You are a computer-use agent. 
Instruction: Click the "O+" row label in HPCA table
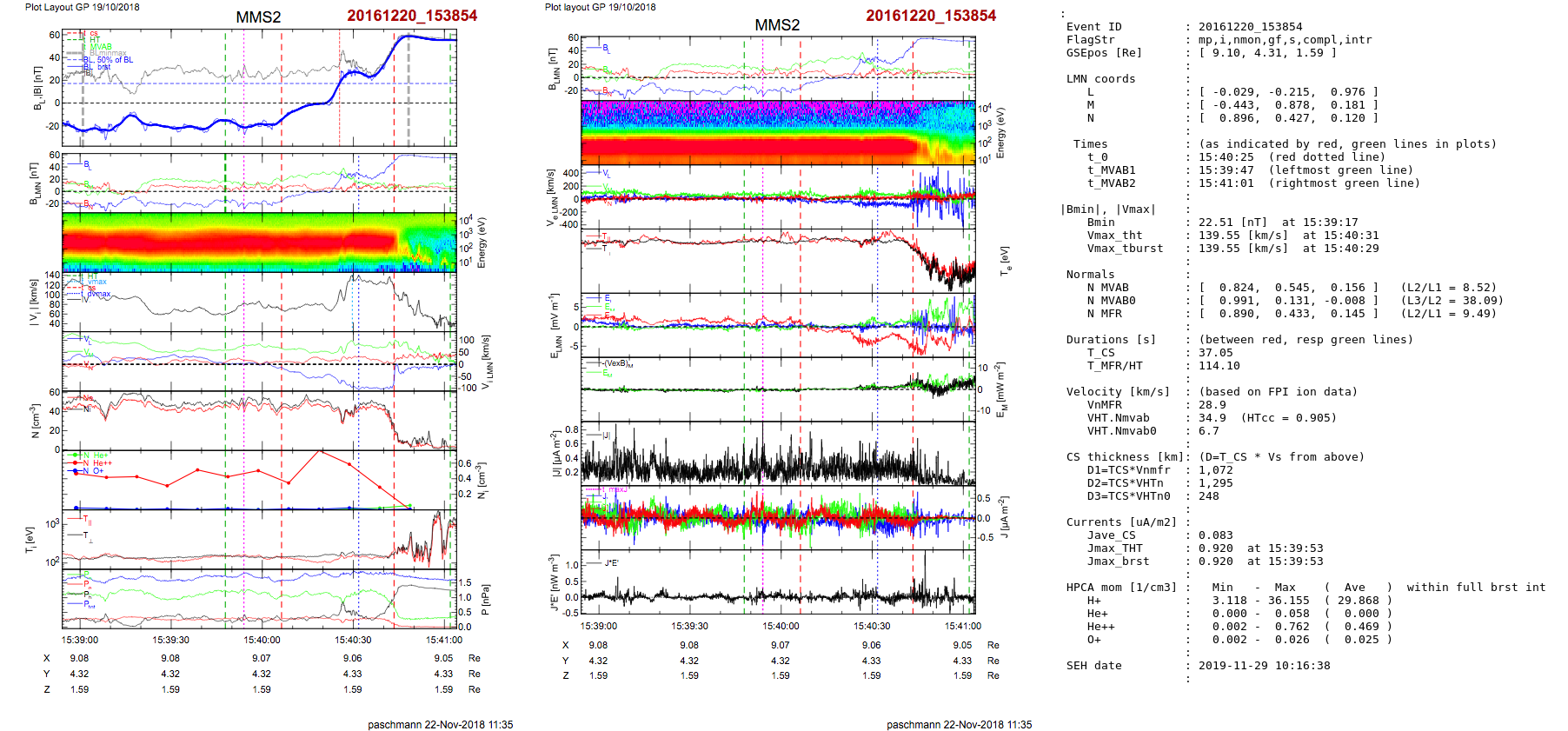[1093, 640]
